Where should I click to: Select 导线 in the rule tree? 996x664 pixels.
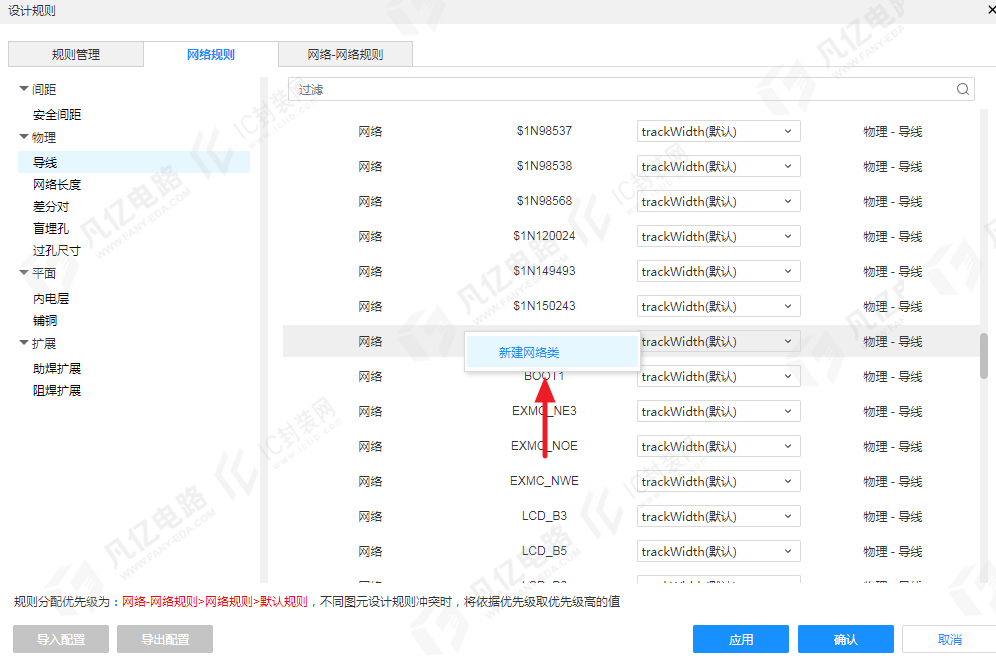(134, 163)
